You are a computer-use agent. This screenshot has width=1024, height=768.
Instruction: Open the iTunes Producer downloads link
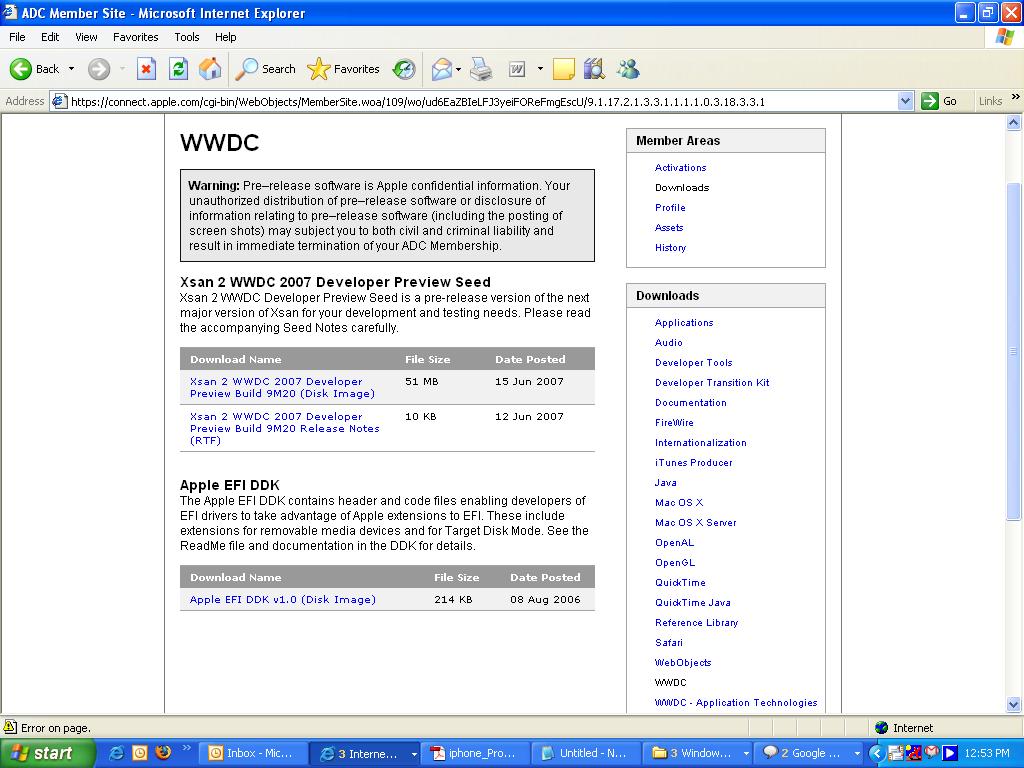(x=694, y=462)
